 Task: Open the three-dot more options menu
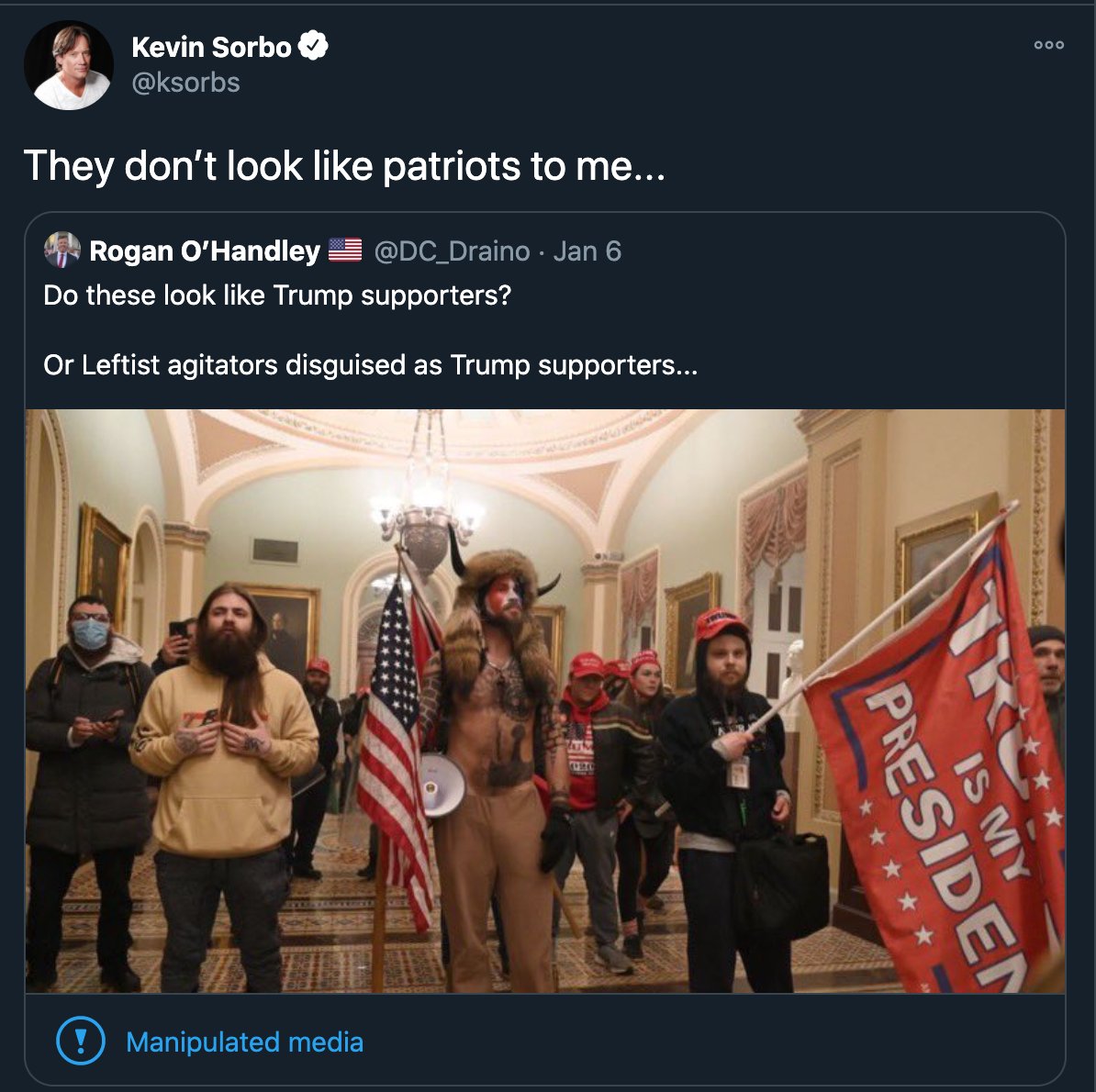coord(1048,45)
